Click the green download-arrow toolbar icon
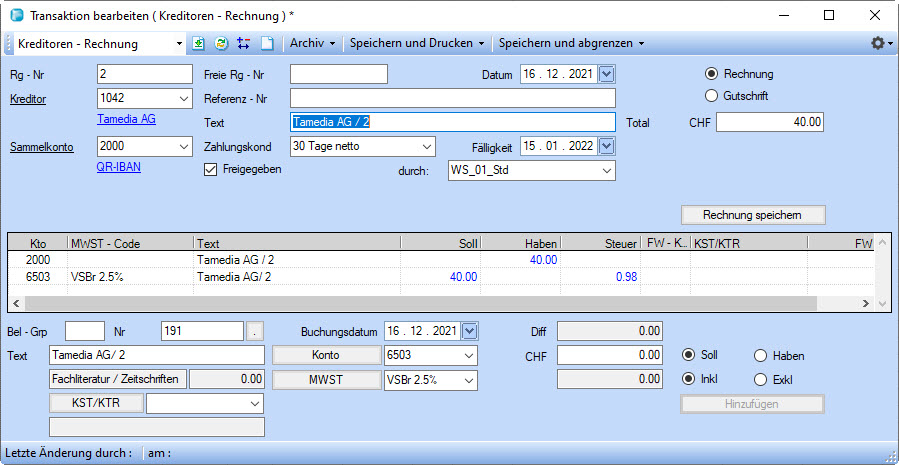899x465 pixels. [x=199, y=44]
